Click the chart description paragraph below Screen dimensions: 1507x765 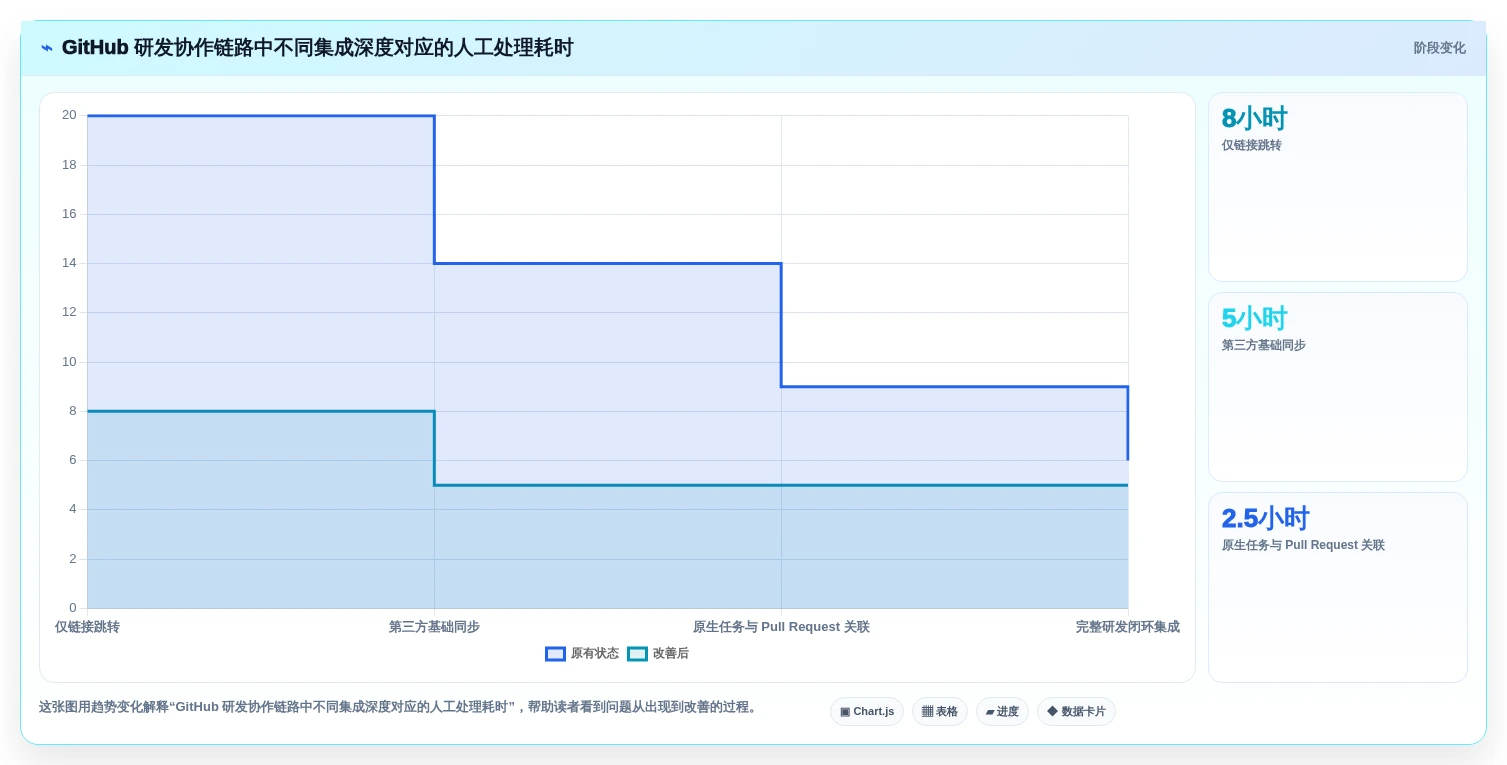tap(400, 707)
